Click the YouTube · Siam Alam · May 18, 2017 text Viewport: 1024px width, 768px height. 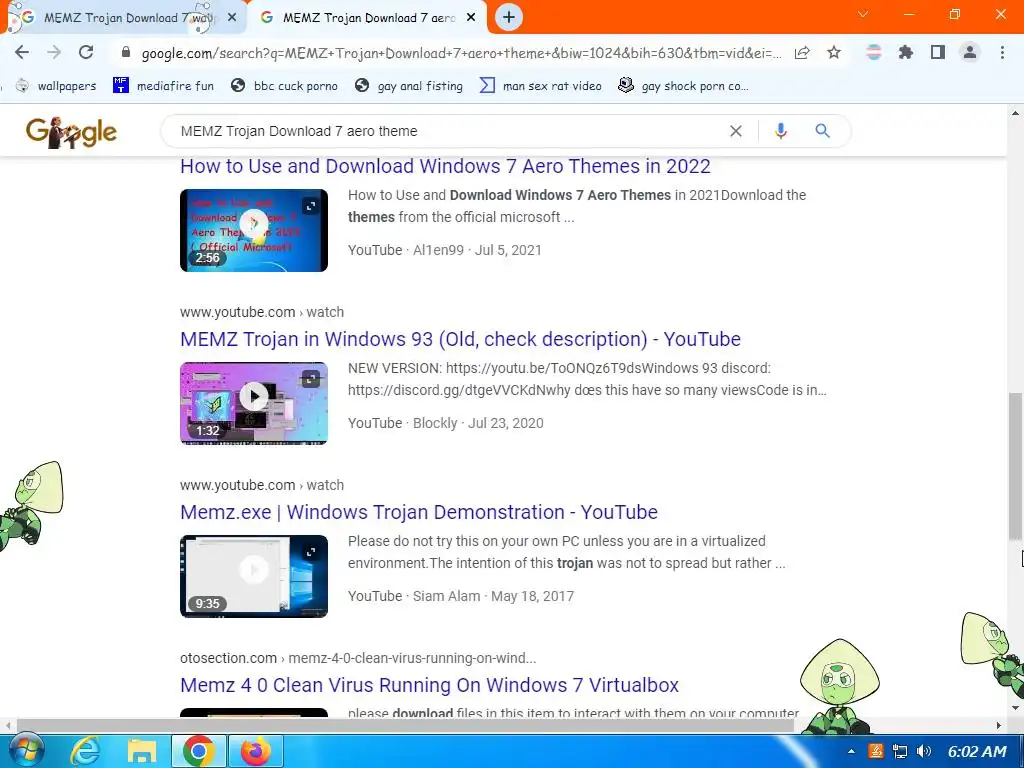coord(461,596)
